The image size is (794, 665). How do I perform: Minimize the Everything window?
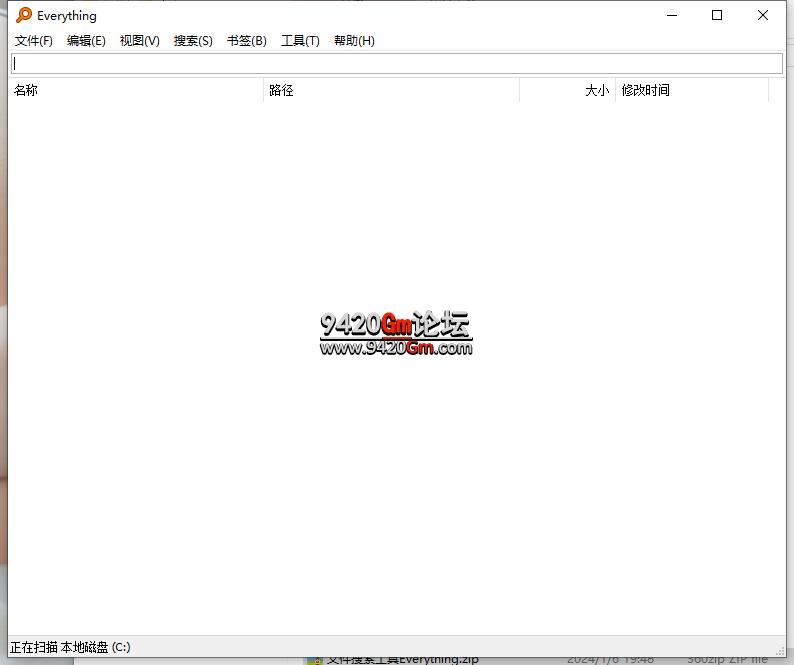(672, 15)
